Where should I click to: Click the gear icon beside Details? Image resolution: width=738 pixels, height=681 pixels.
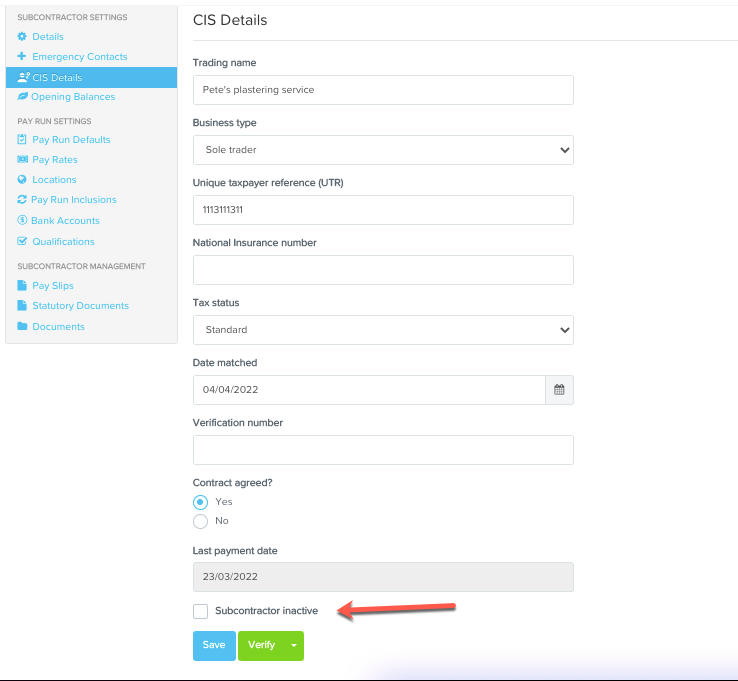22,37
